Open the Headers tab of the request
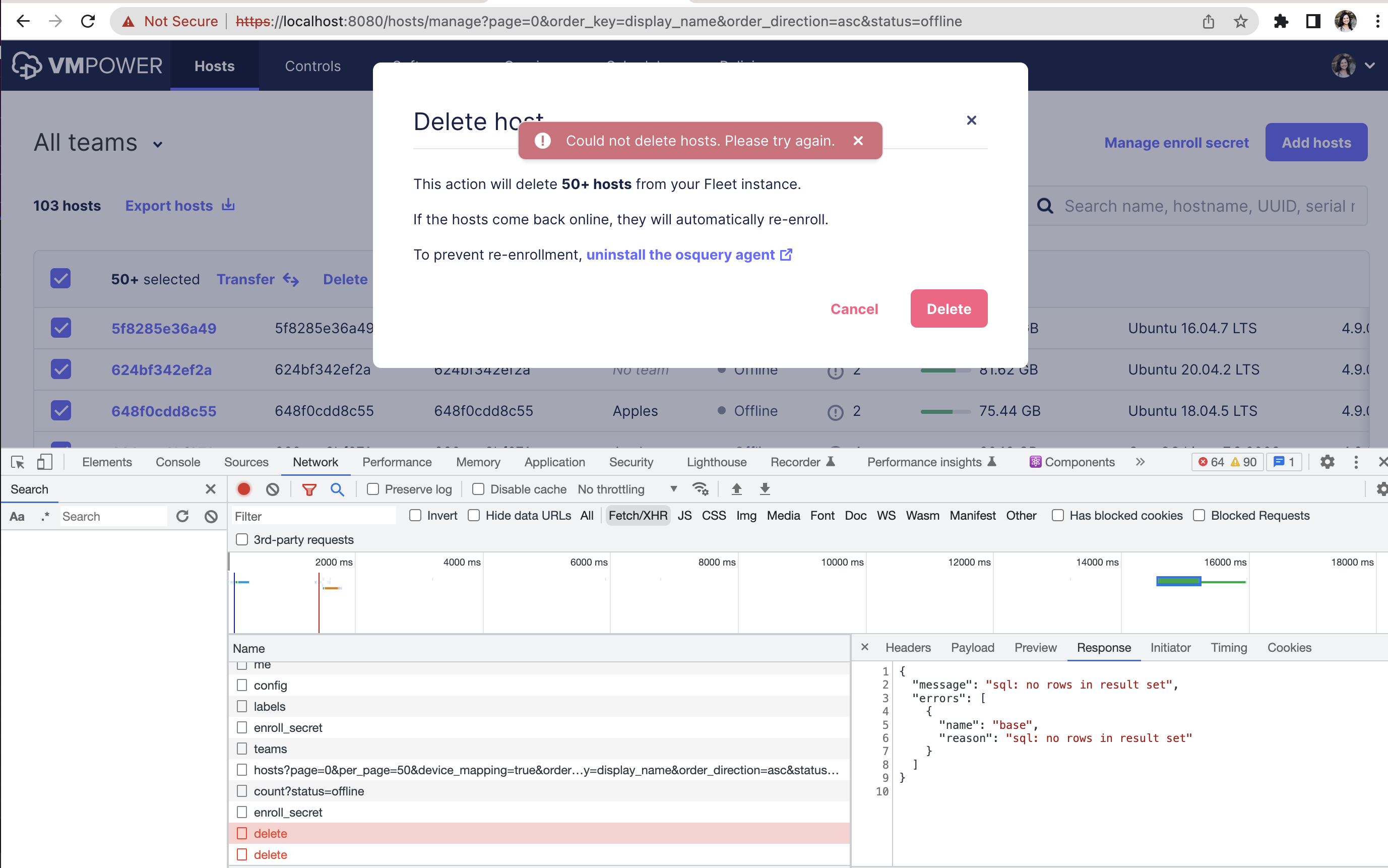 (x=908, y=648)
